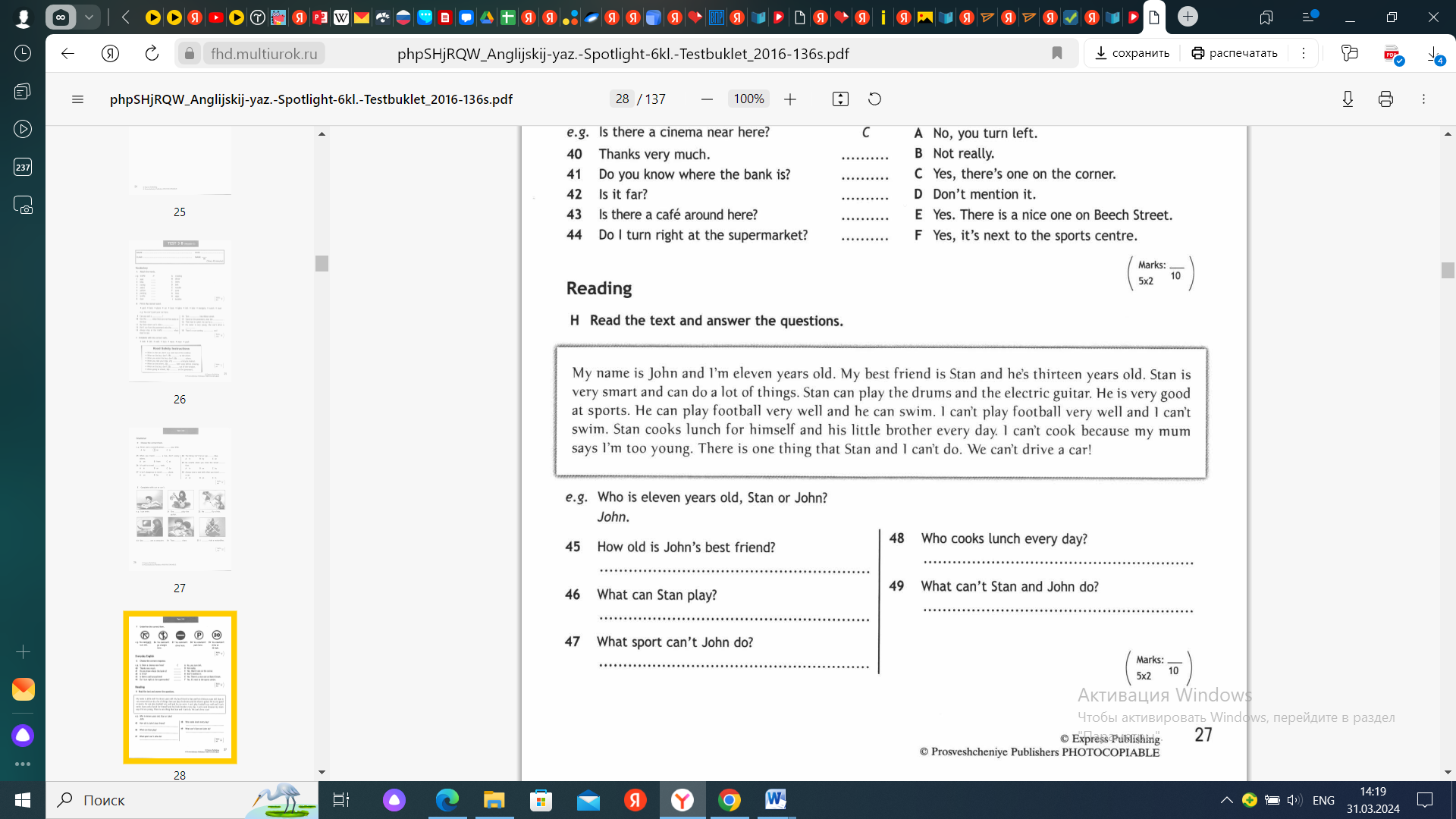Click the распечатать print button
1456x819 pixels.
(1235, 53)
